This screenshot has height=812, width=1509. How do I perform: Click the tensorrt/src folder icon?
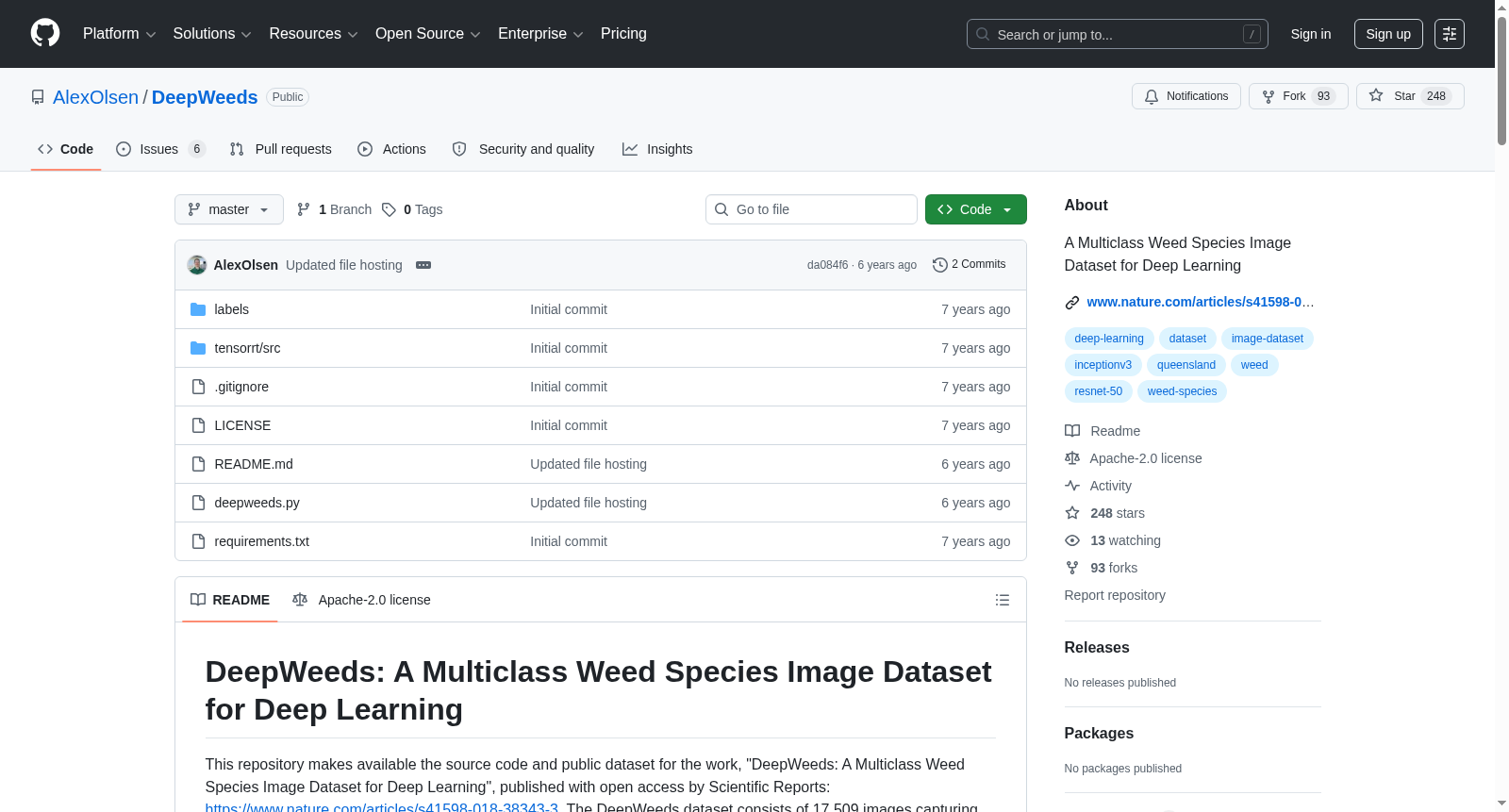click(198, 348)
